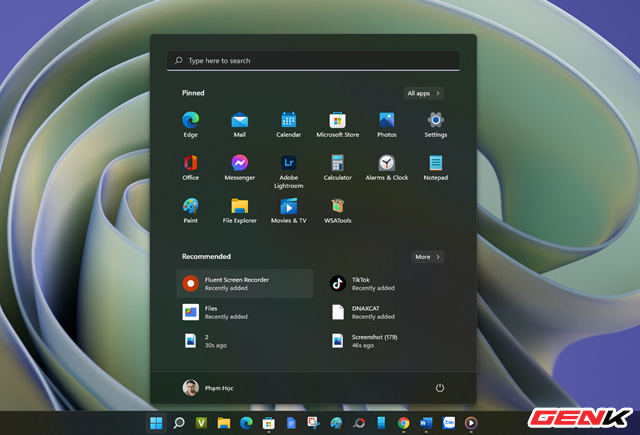Open the blue document app on taskbar
Screen dimensions: 640x435
[x=291, y=423]
